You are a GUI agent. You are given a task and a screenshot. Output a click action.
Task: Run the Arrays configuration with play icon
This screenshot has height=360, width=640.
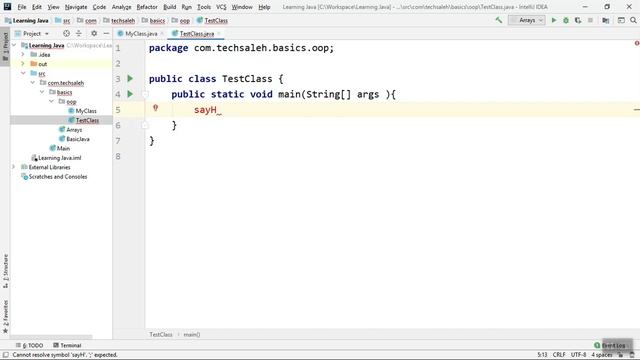click(x=554, y=20)
